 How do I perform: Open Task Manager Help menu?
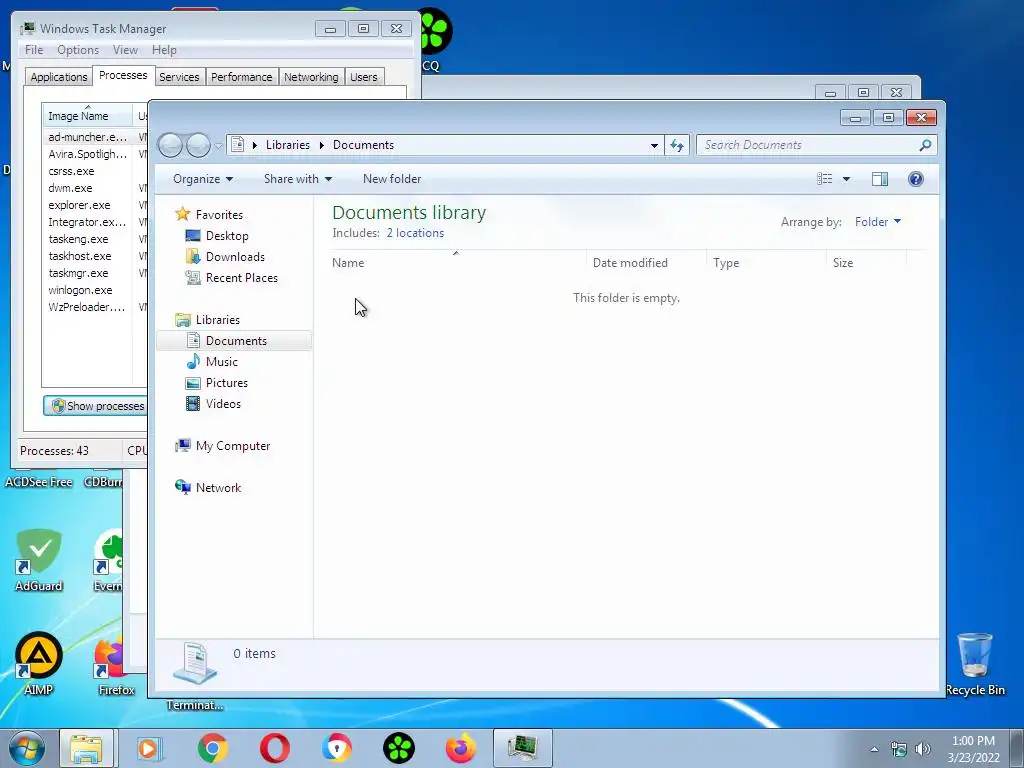click(164, 50)
